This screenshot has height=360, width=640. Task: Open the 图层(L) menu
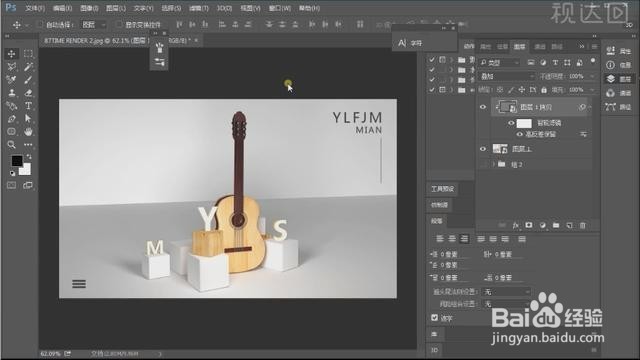click(116, 8)
